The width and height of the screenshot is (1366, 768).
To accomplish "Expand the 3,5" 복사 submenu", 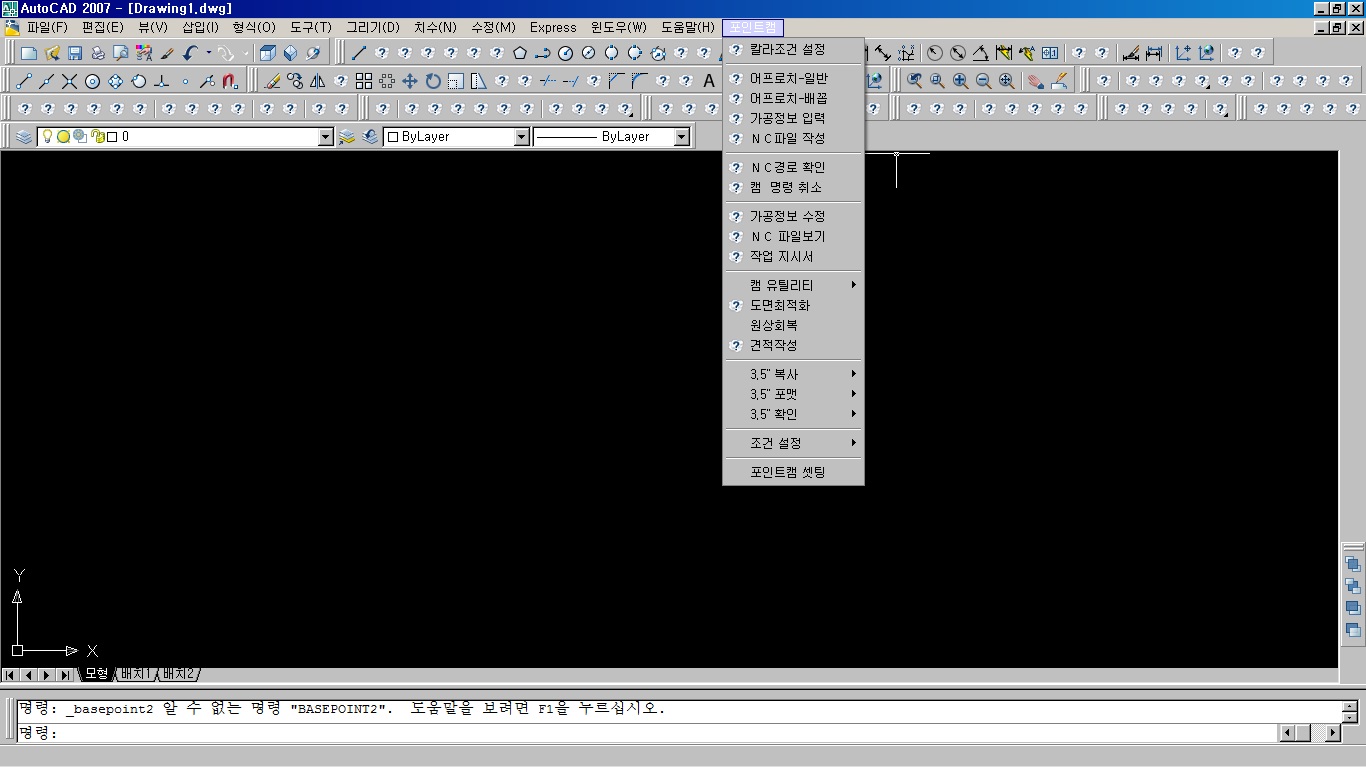I will (794, 374).
